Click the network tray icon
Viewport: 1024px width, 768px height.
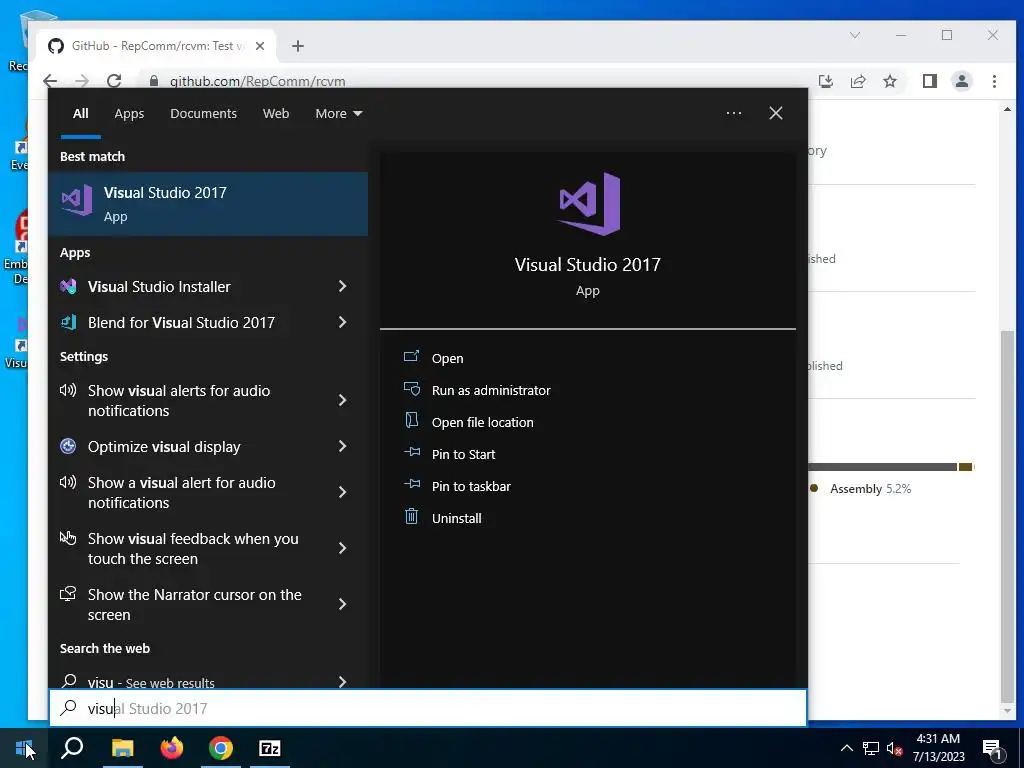click(x=871, y=748)
